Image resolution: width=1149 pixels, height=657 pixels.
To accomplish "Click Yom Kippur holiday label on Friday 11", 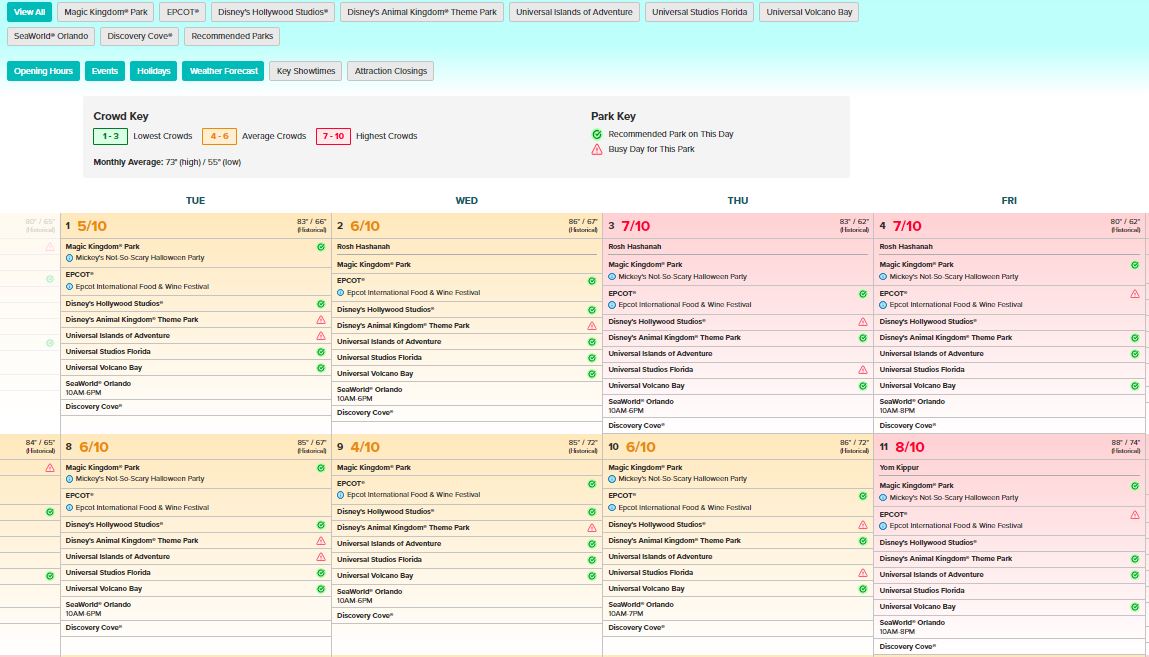I will click(x=899, y=467).
